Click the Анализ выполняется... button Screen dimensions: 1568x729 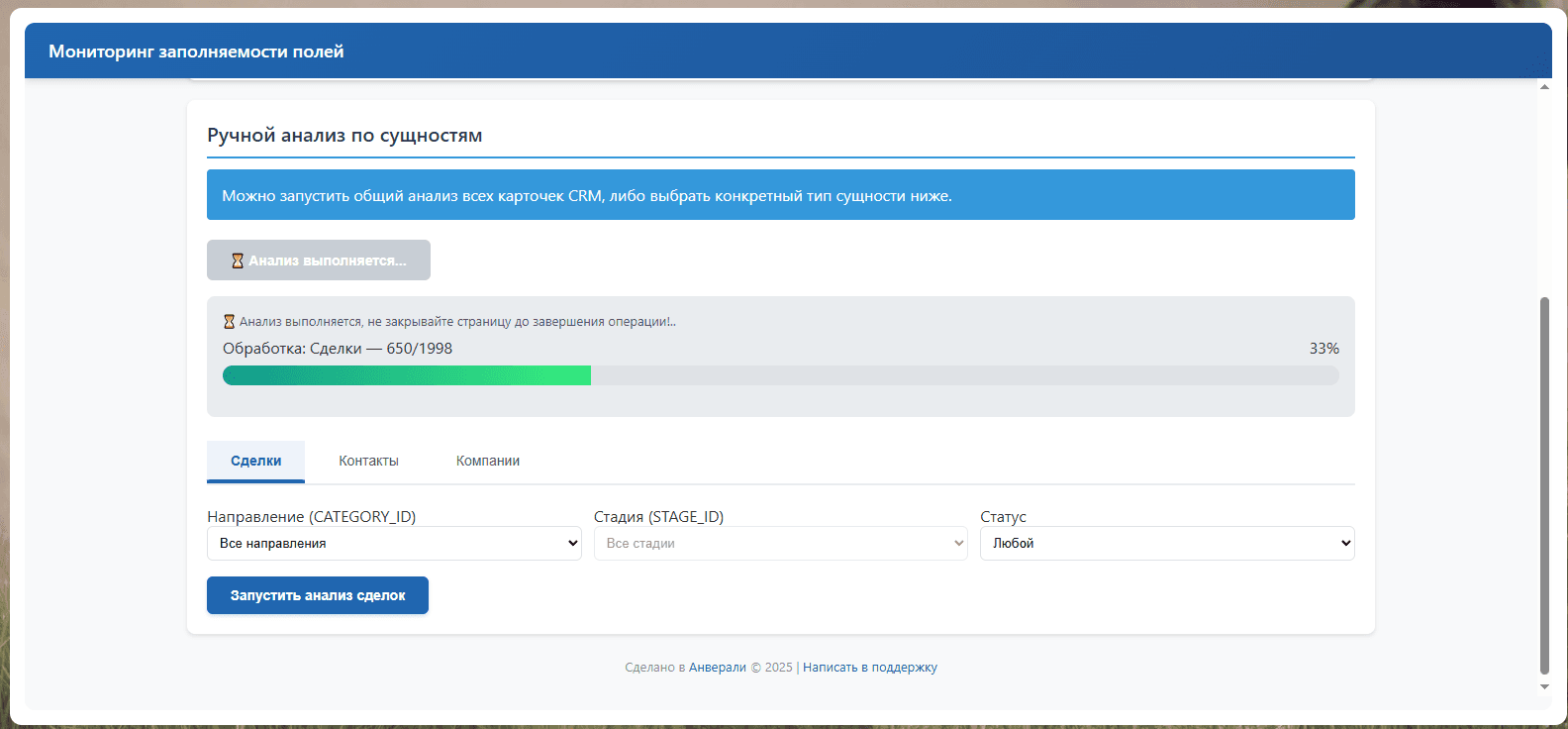pos(319,260)
